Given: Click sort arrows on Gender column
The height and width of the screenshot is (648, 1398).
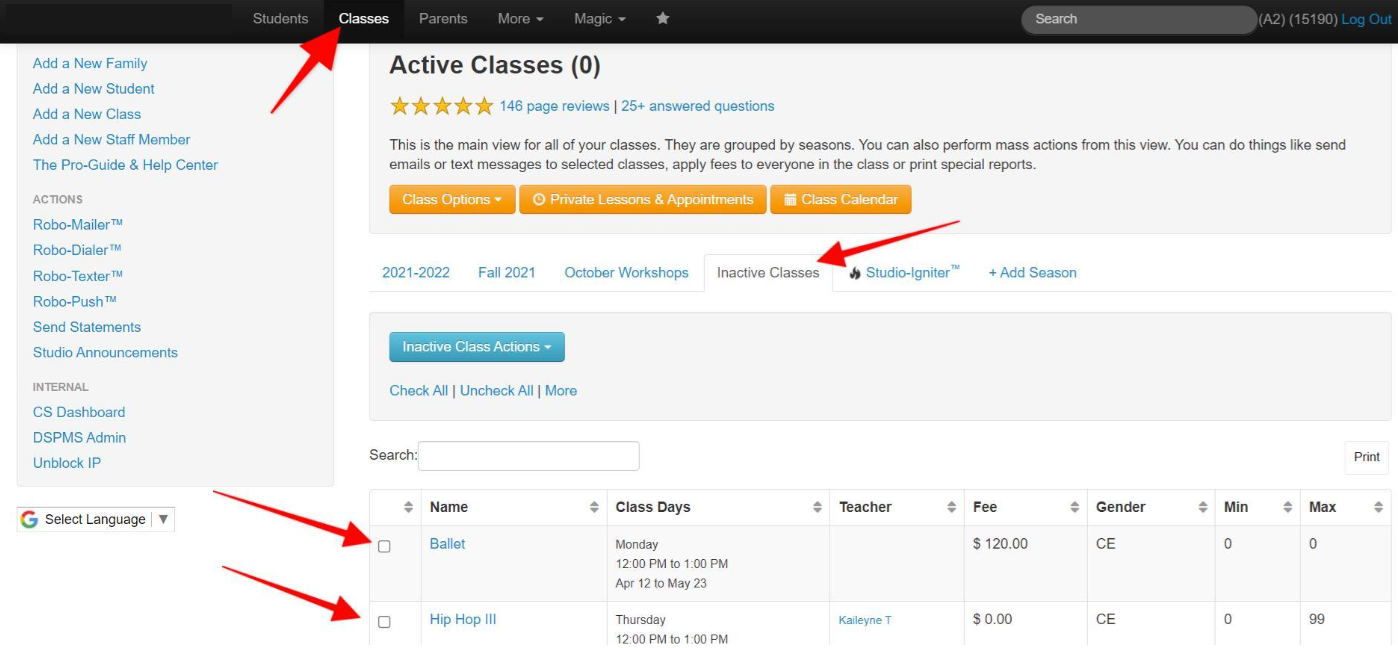Looking at the screenshot, I should click(1202, 507).
